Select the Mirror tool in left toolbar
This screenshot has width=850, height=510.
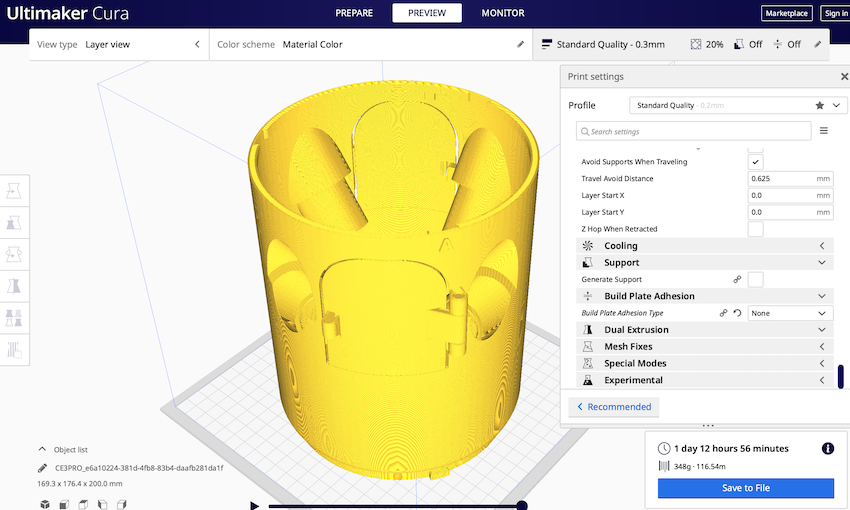tap(14, 286)
